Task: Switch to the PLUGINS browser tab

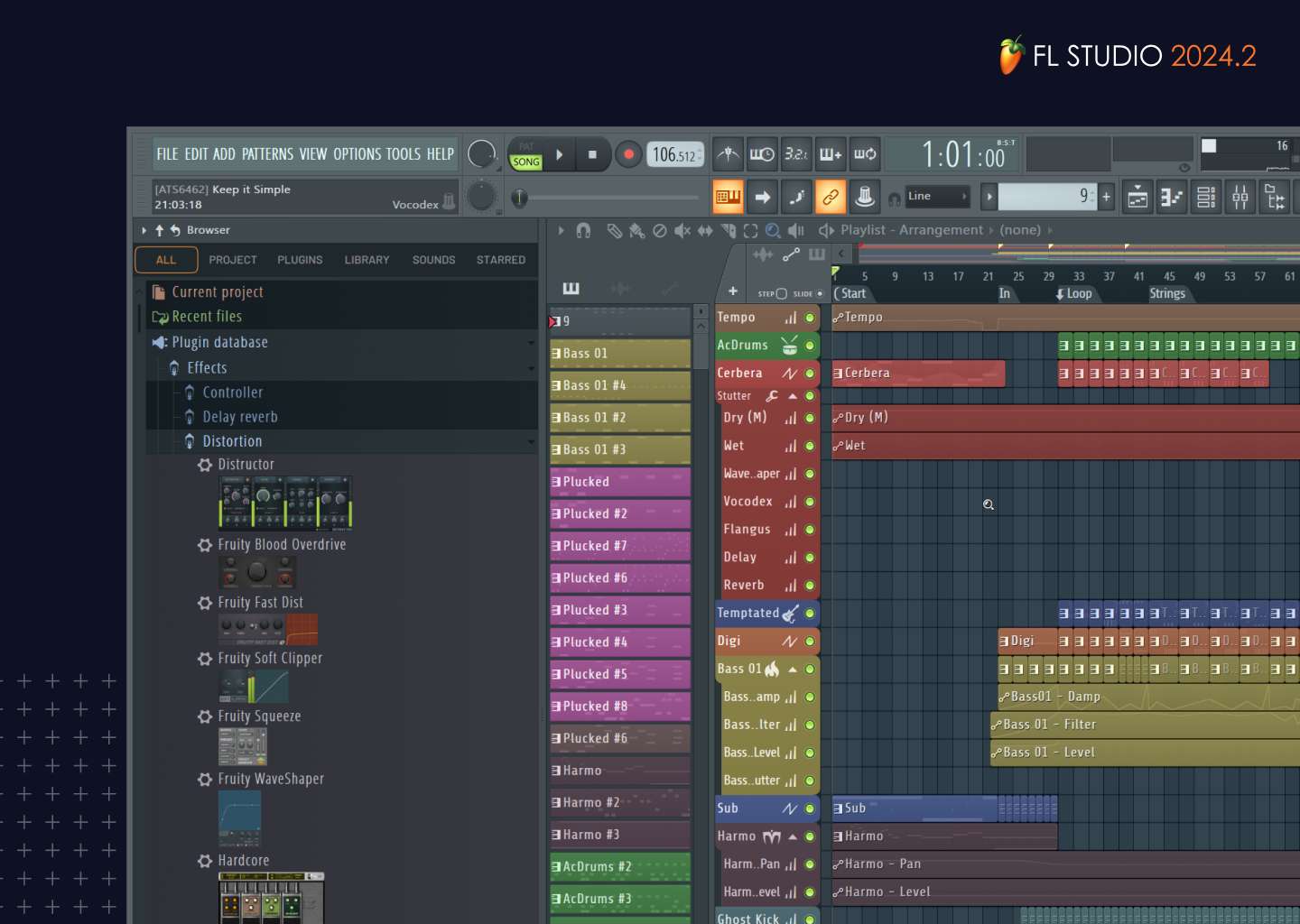Action: click(x=300, y=260)
